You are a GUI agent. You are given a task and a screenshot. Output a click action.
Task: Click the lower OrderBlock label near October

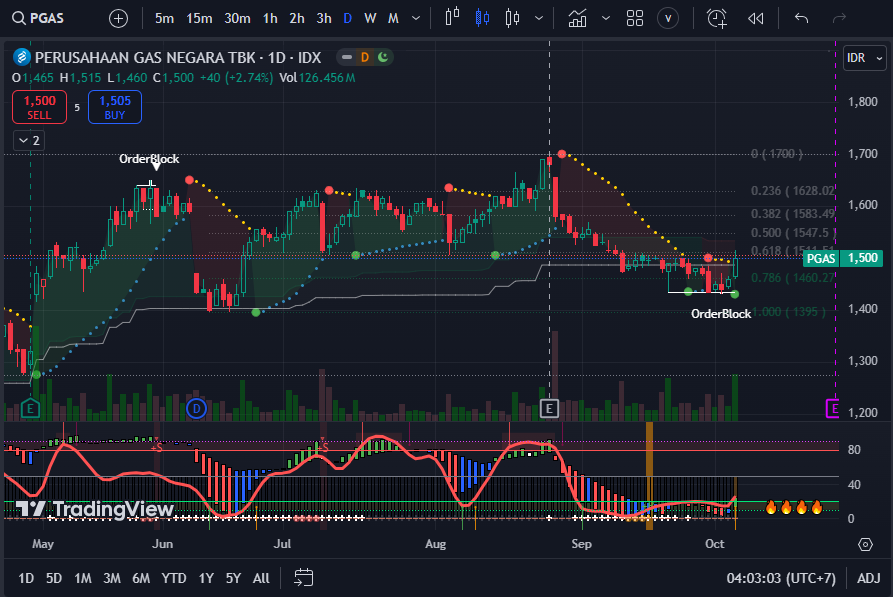pos(721,314)
